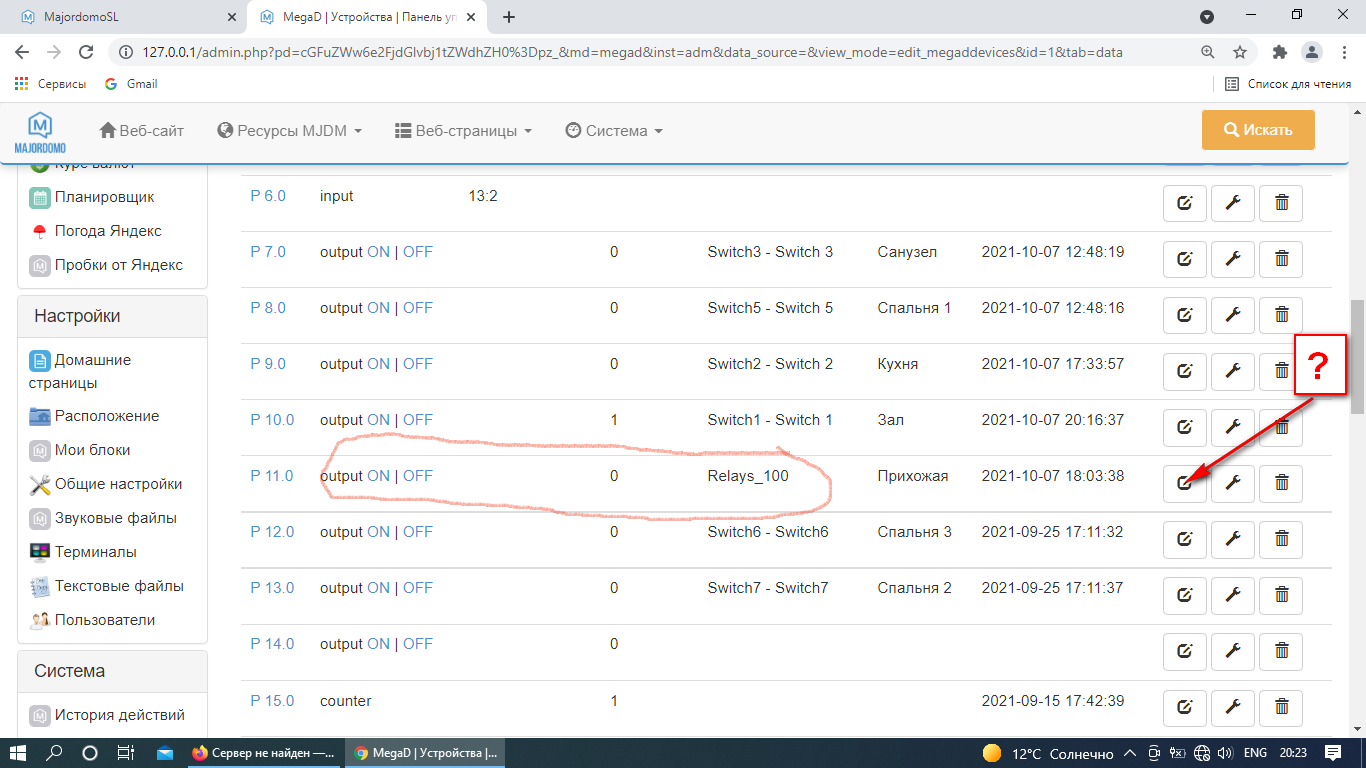Delete the Relays_100 row P 11.0

[x=1281, y=484]
